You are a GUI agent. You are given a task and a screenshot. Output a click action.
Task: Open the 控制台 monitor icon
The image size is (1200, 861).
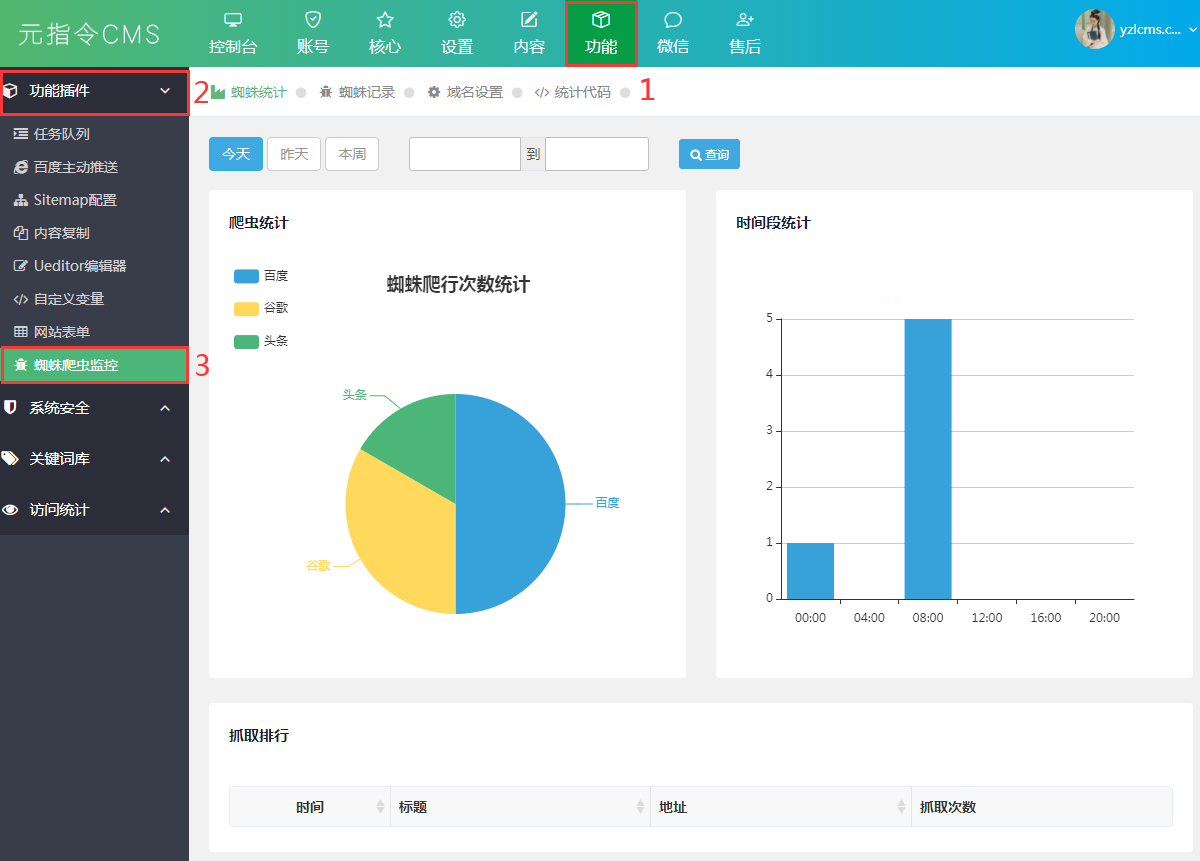click(233, 20)
